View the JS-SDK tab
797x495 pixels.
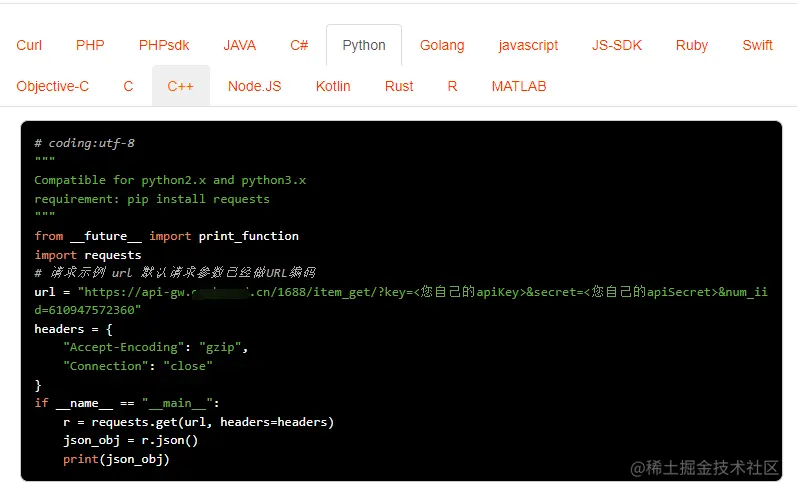(x=617, y=45)
